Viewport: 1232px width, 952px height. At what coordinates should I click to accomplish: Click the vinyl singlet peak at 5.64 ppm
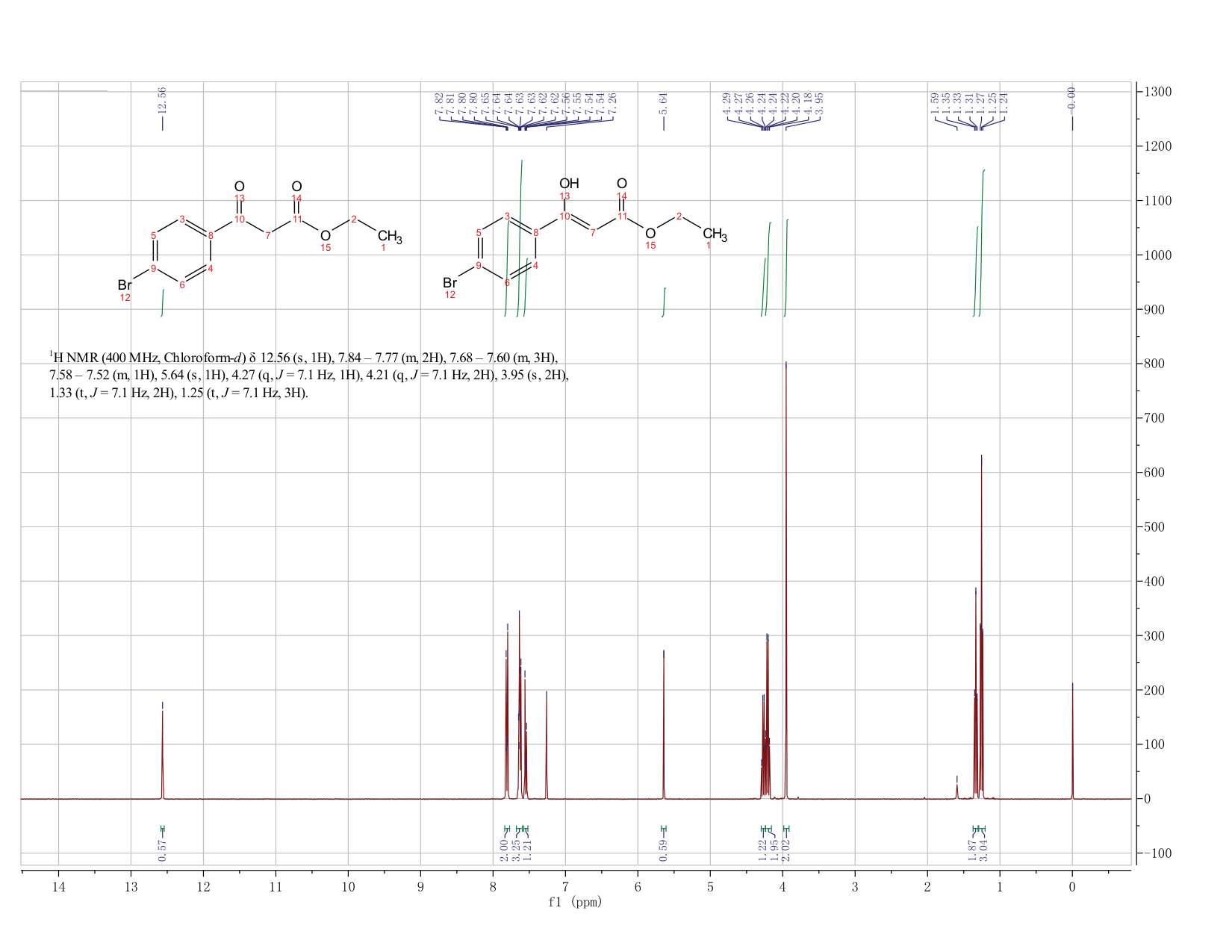pyautogui.click(x=664, y=724)
